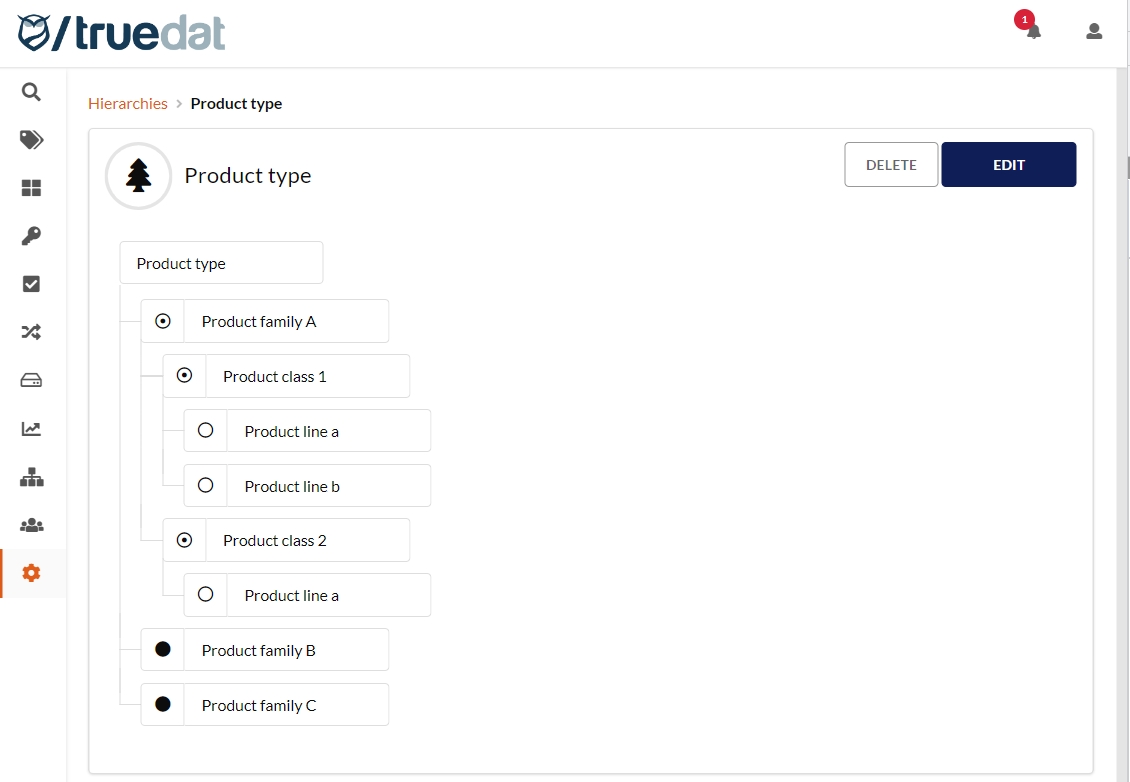The image size is (1130, 782).
Task: Collapse the Product family A node
Action: (163, 321)
